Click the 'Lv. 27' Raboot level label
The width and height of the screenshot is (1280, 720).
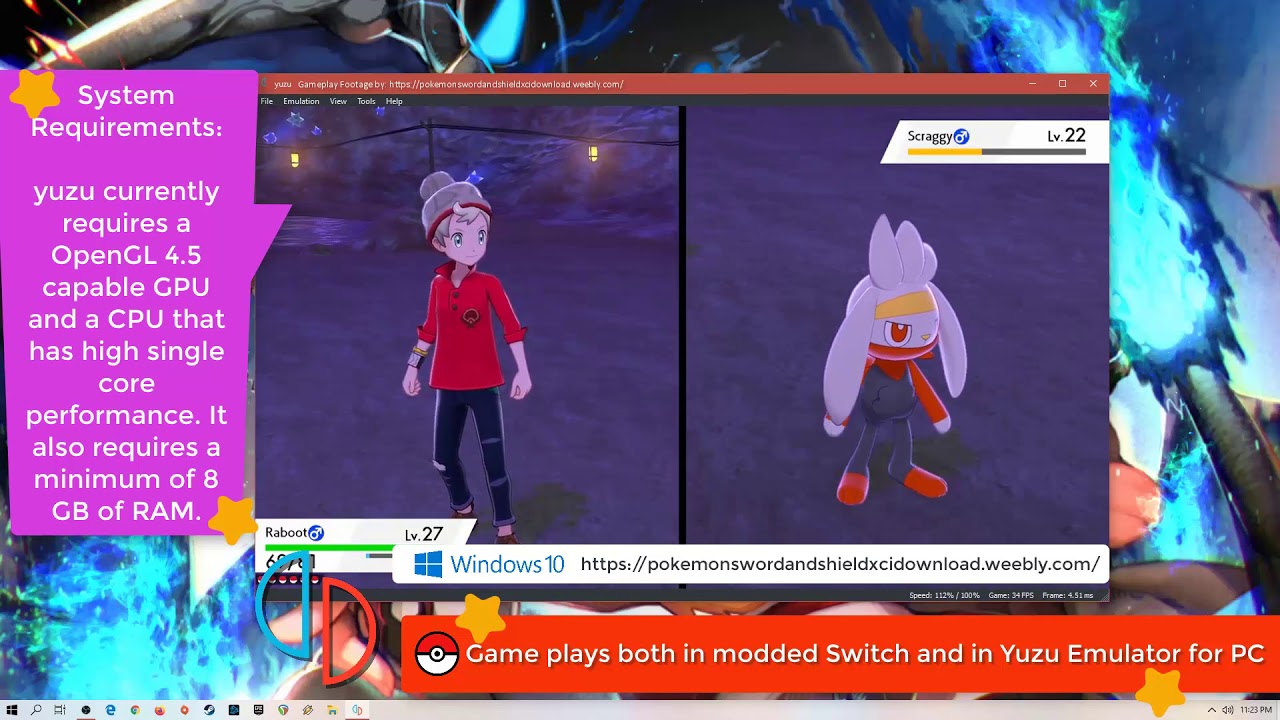pyautogui.click(x=423, y=535)
